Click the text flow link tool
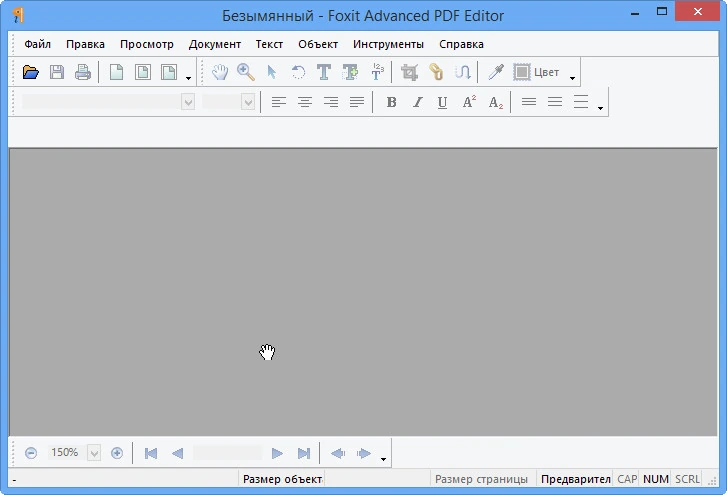This screenshot has width=727, height=495. 462,72
